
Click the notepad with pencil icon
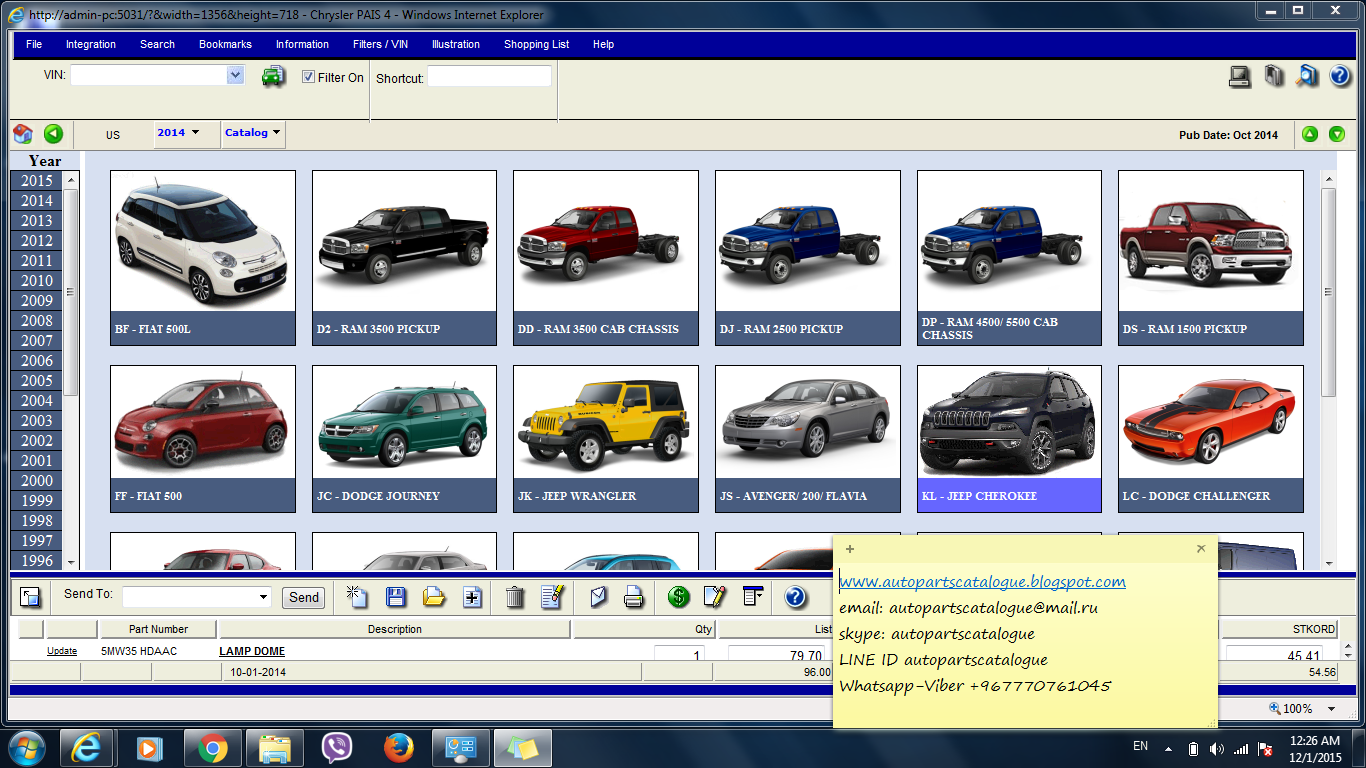[715, 597]
